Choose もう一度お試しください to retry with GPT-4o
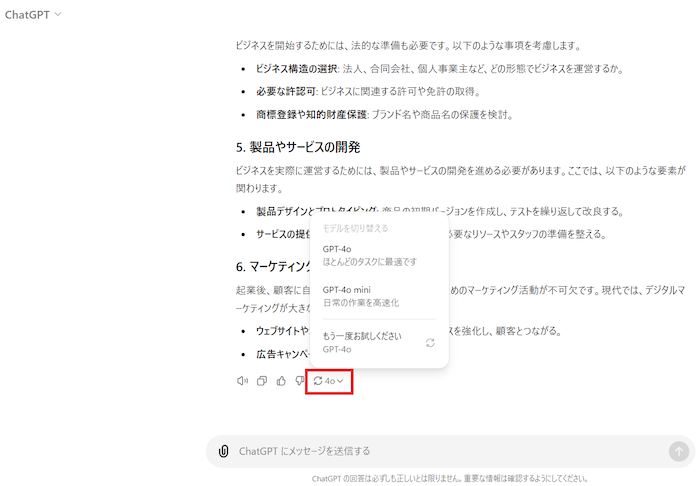The height and width of the screenshot is (486, 700). tap(362, 342)
